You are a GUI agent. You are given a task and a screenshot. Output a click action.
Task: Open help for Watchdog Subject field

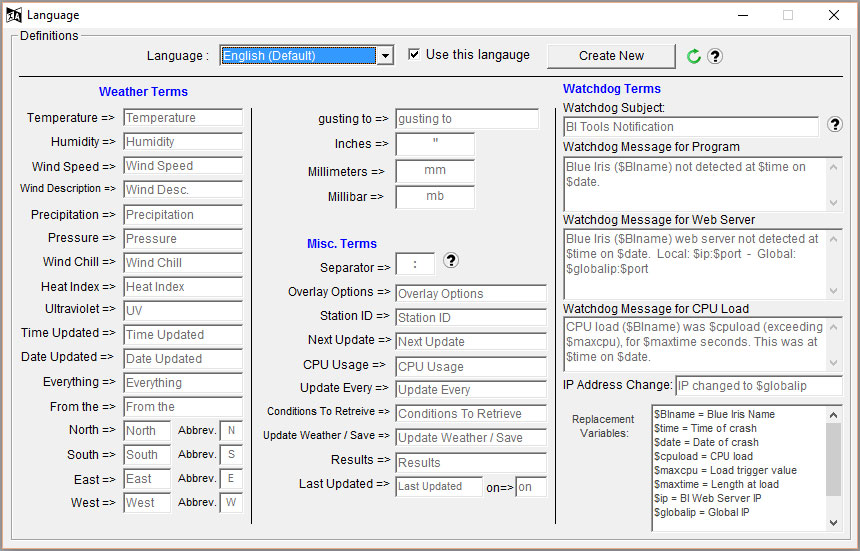(x=836, y=125)
